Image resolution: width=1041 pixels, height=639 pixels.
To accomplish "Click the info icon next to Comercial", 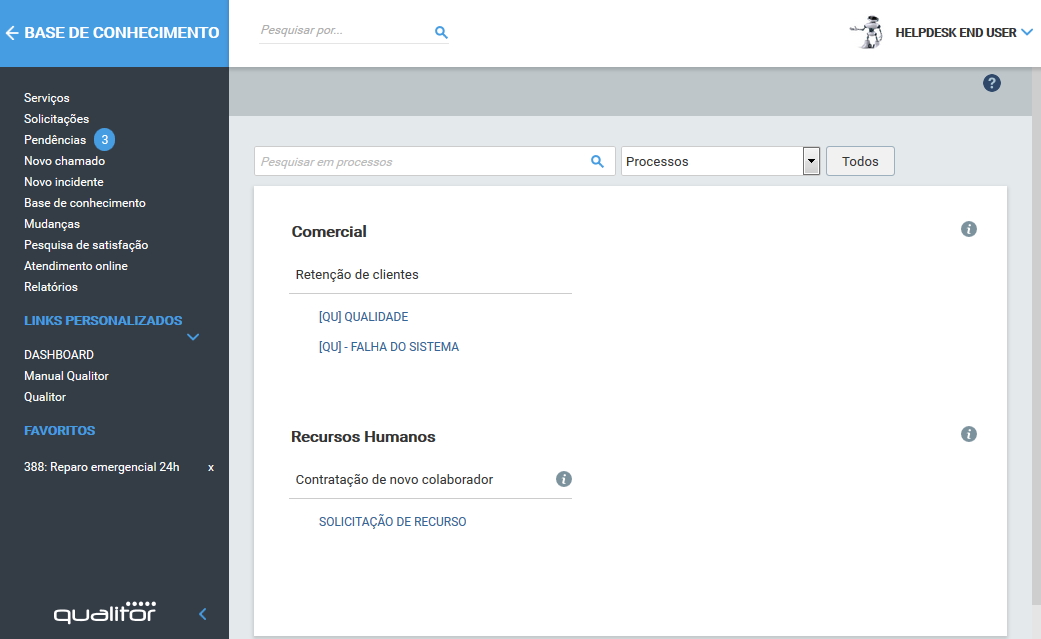I will click(x=968, y=229).
